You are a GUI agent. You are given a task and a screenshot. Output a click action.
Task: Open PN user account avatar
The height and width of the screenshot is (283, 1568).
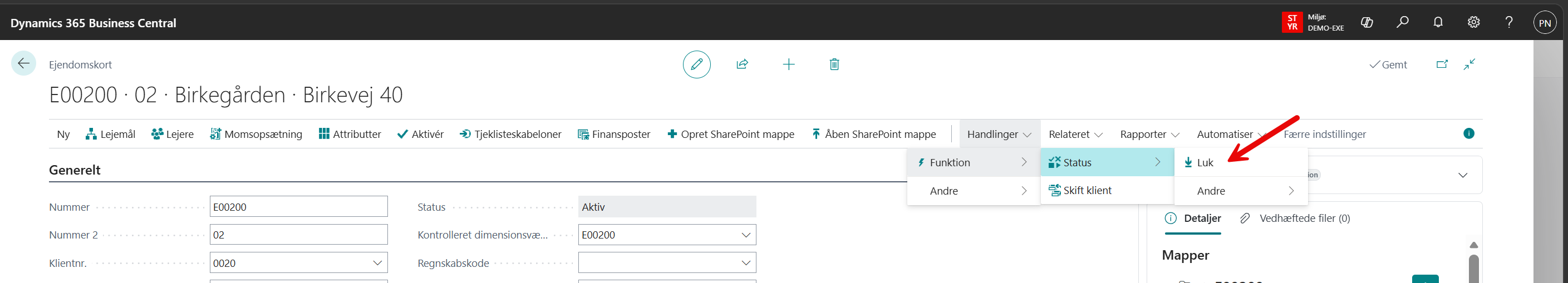pyautogui.click(x=1544, y=23)
